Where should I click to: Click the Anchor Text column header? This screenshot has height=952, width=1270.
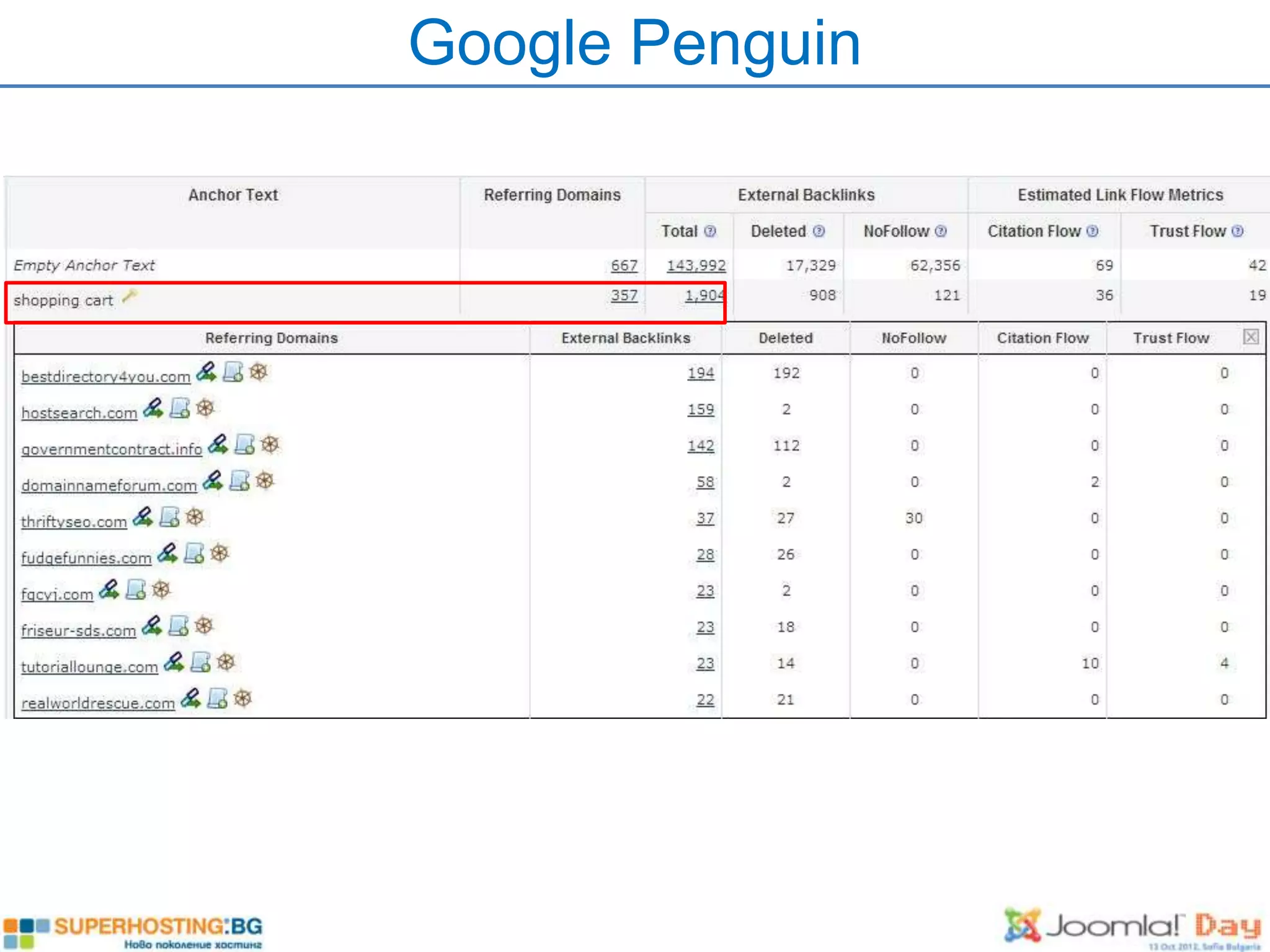coord(233,195)
